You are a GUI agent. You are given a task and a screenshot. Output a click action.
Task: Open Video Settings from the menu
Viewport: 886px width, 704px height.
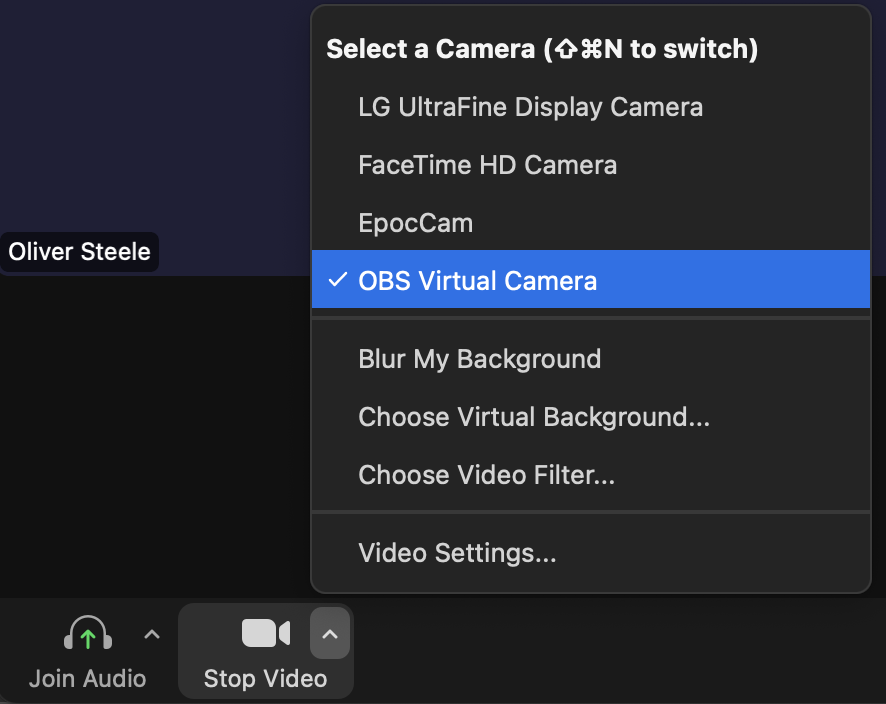coord(457,553)
